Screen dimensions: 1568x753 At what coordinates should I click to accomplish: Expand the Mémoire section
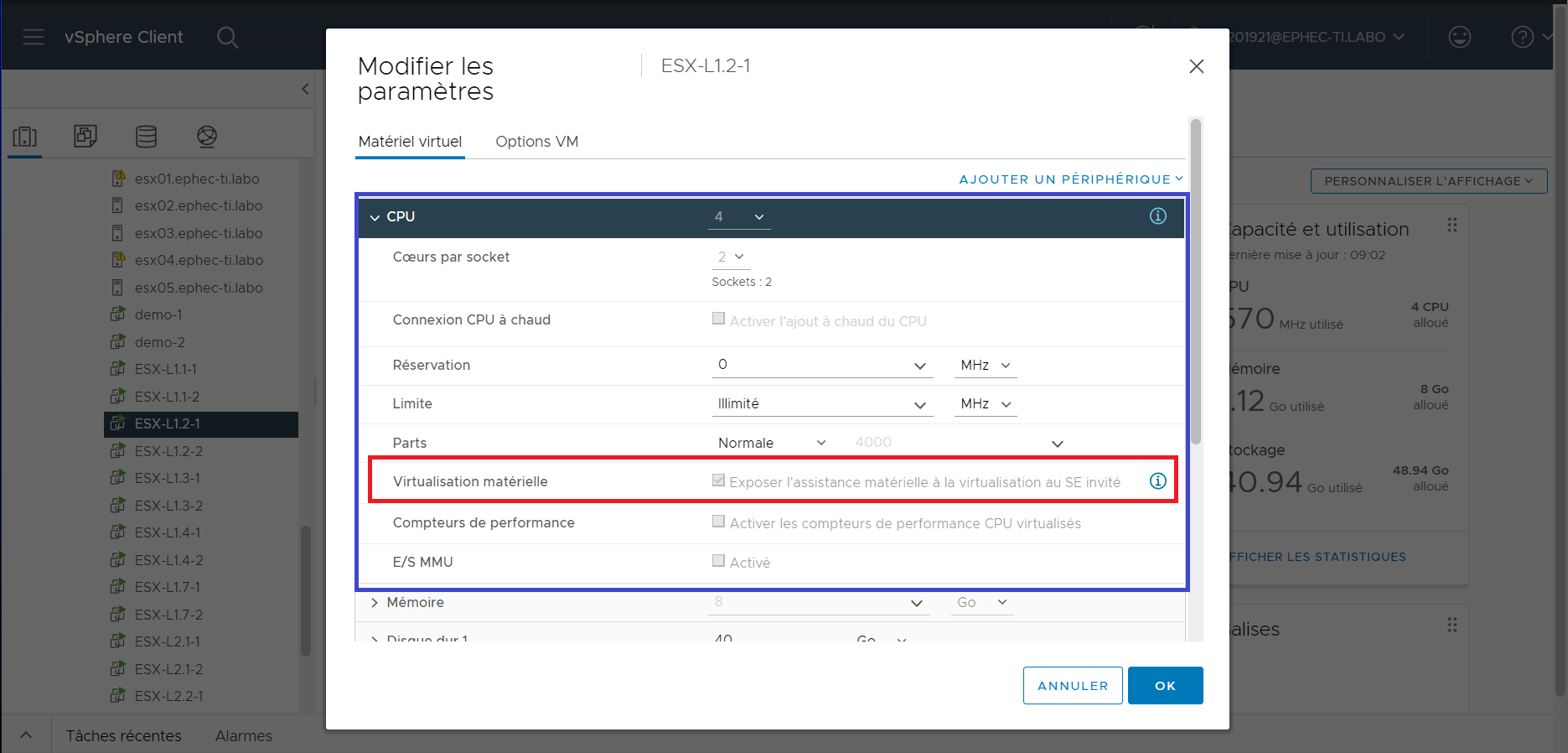[375, 602]
